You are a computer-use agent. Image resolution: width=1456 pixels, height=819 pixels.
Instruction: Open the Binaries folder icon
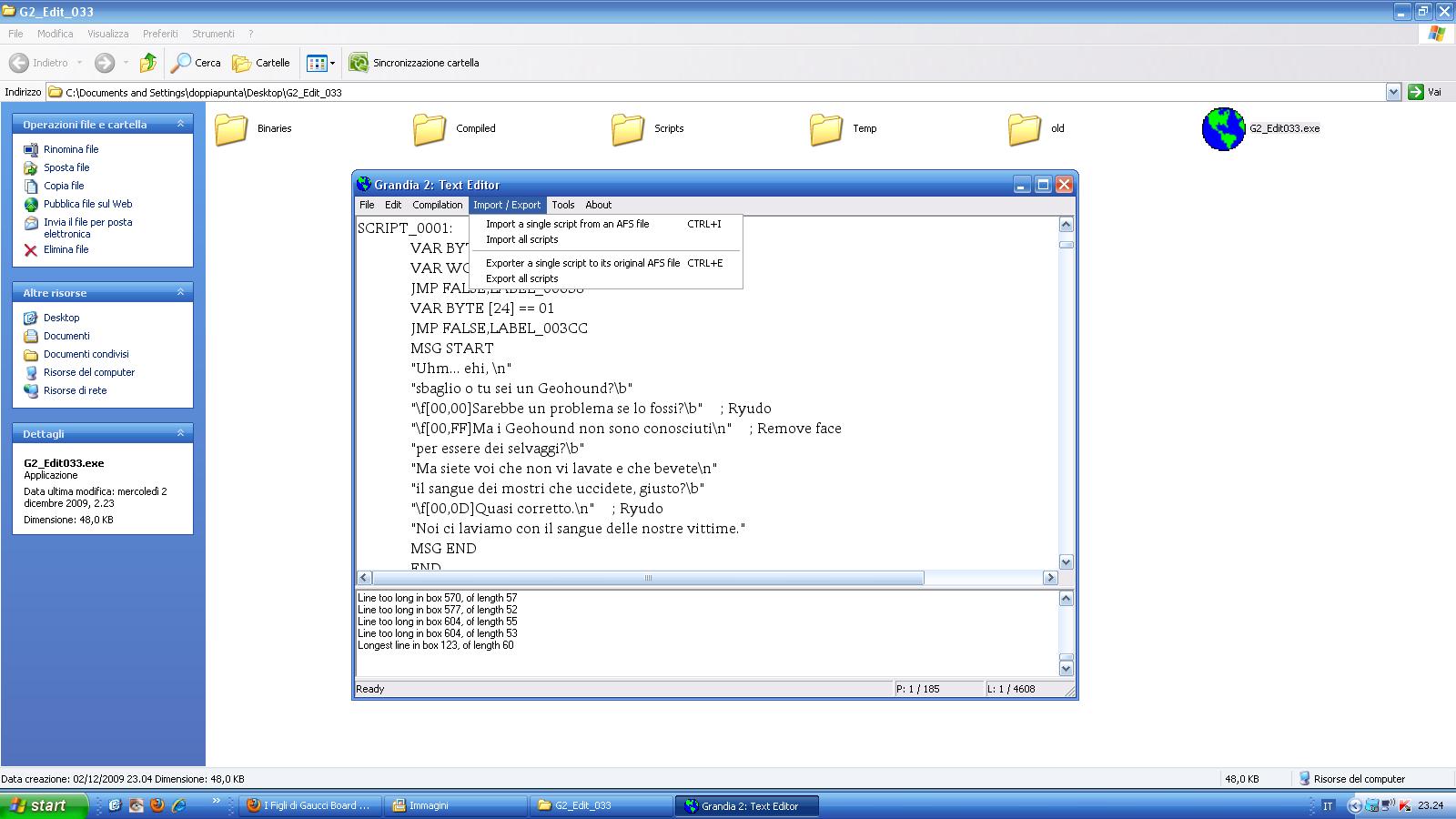click(231, 129)
